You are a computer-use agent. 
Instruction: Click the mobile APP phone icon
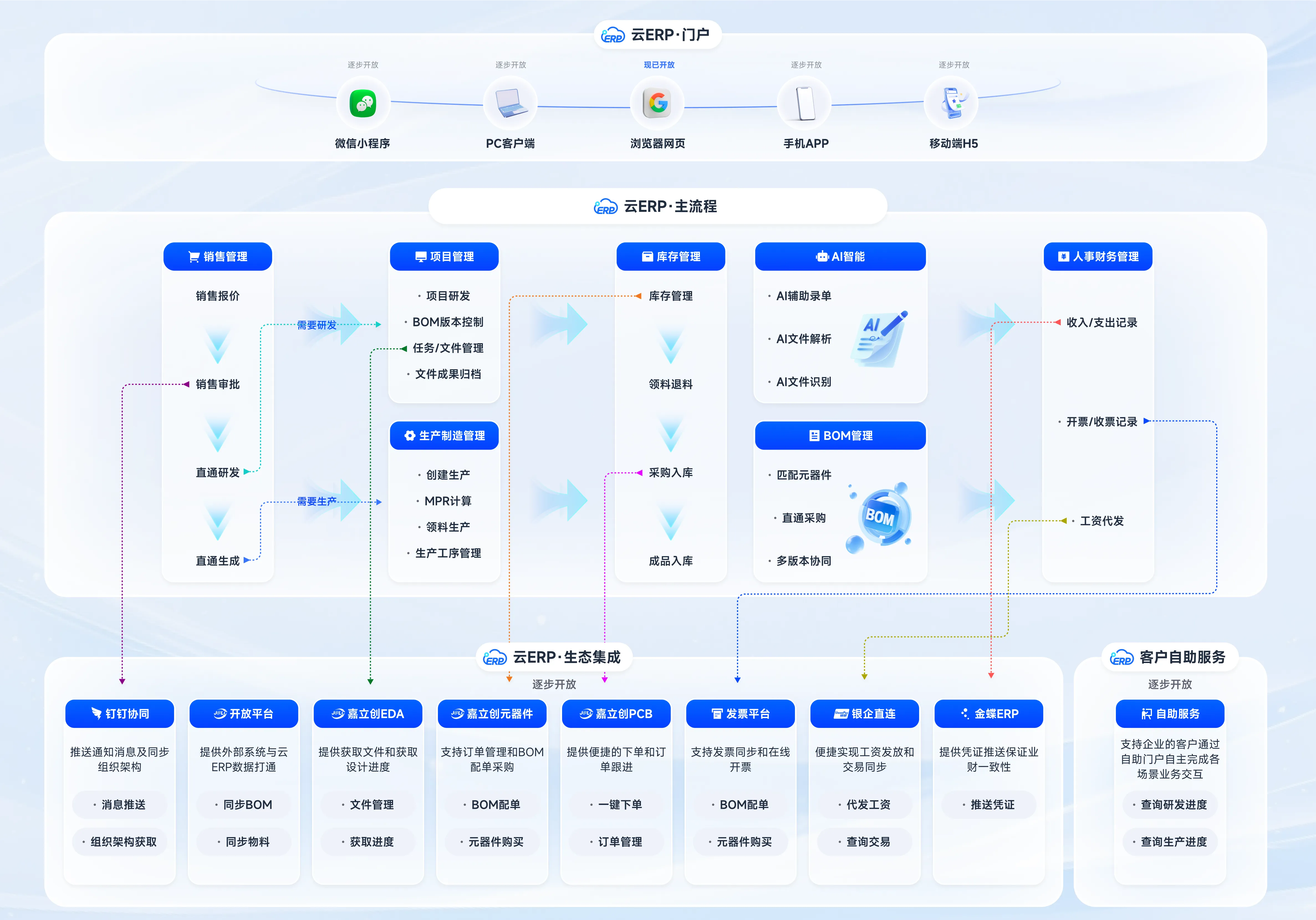(x=805, y=104)
